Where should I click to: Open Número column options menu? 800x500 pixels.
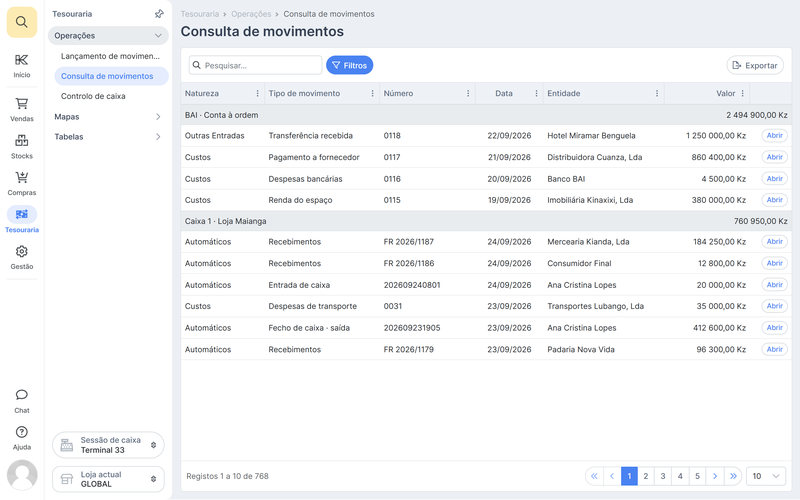(x=468, y=93)
